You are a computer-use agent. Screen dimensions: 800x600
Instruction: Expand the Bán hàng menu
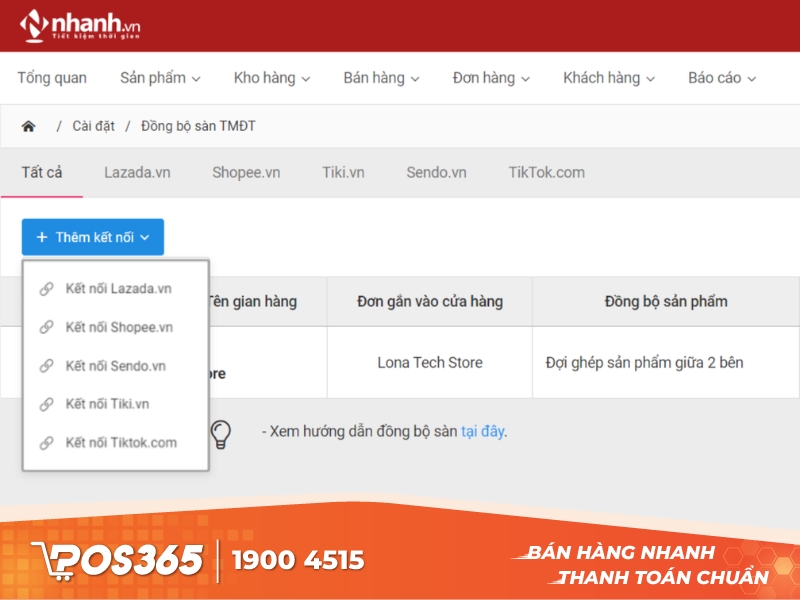click(381, 78)
